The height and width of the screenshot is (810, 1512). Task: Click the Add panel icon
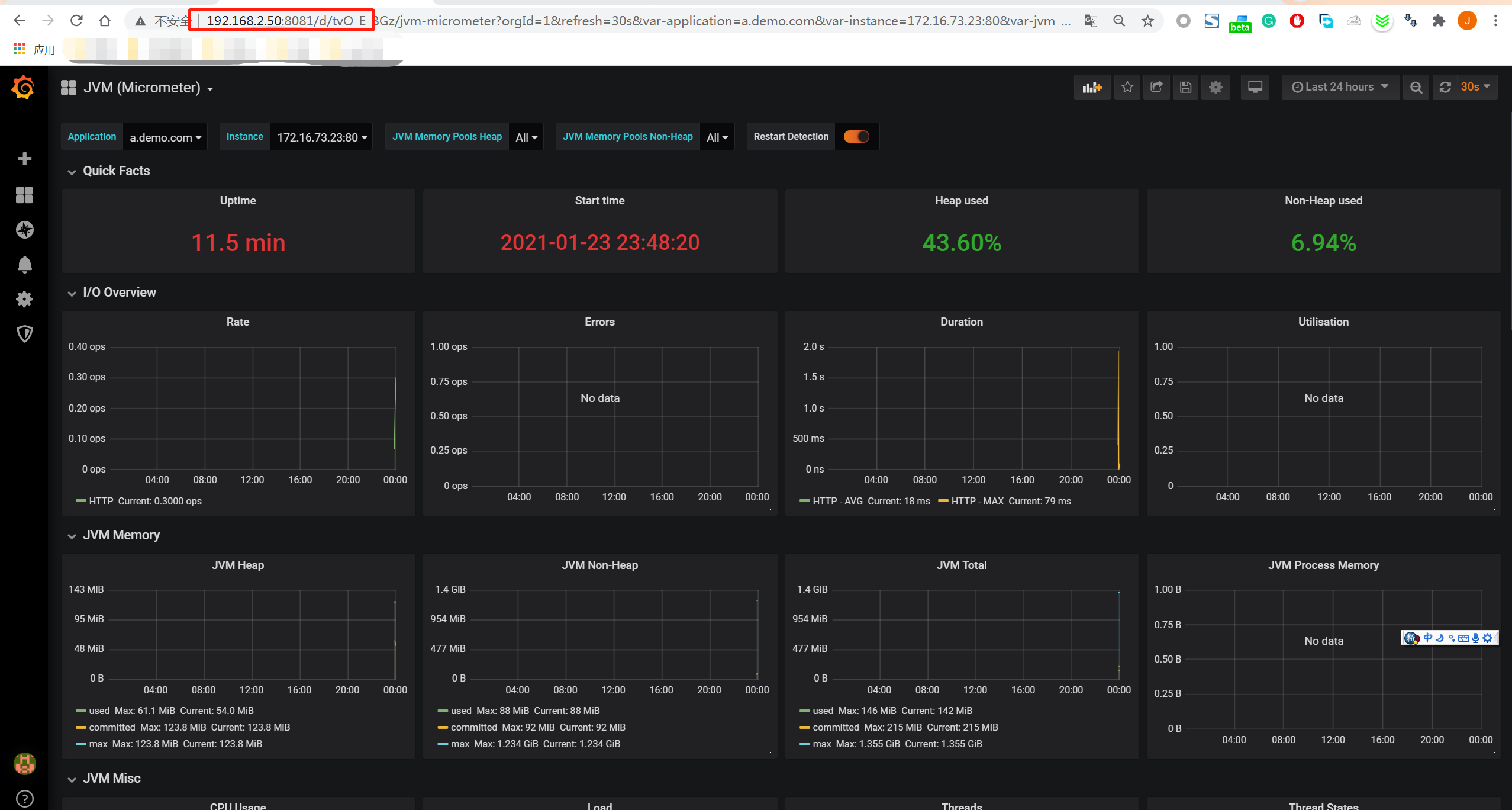tap(1092, 88)
